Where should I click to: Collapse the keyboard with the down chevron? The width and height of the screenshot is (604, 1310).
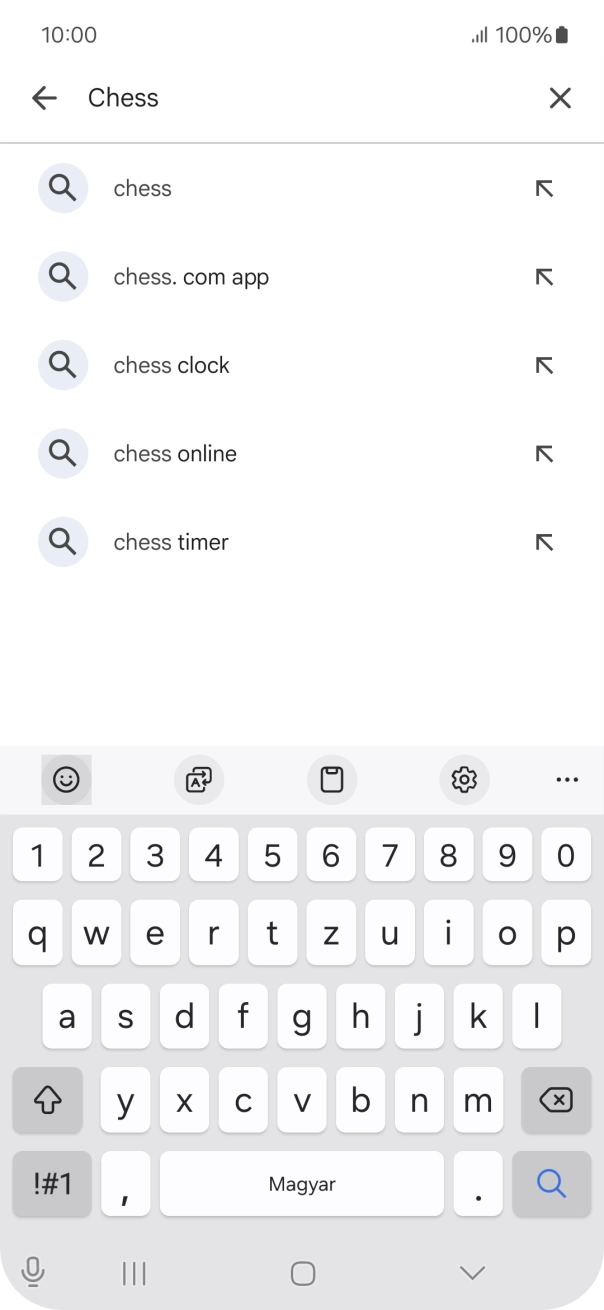click(470, 1272)
